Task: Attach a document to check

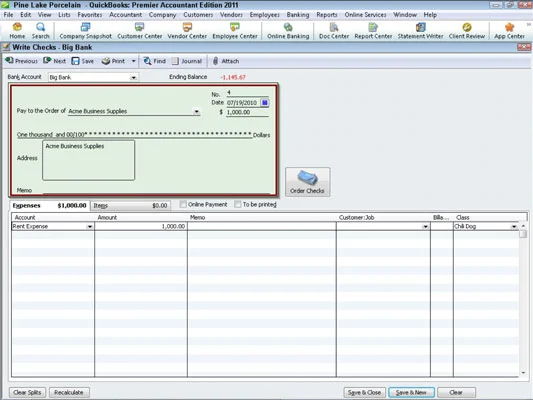Action: tap(226, 61)
